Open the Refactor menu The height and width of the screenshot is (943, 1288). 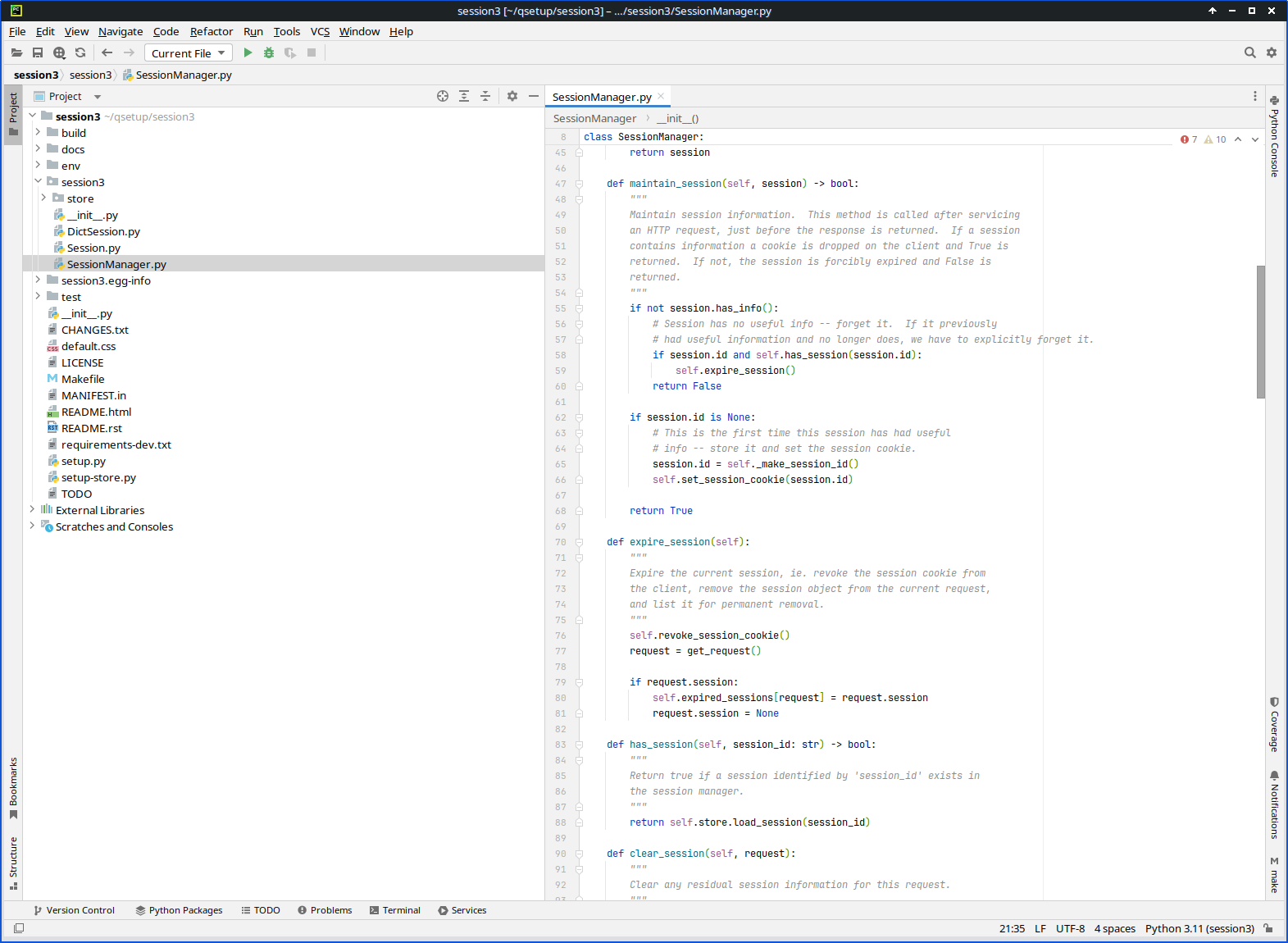click(x=212, y=31)
